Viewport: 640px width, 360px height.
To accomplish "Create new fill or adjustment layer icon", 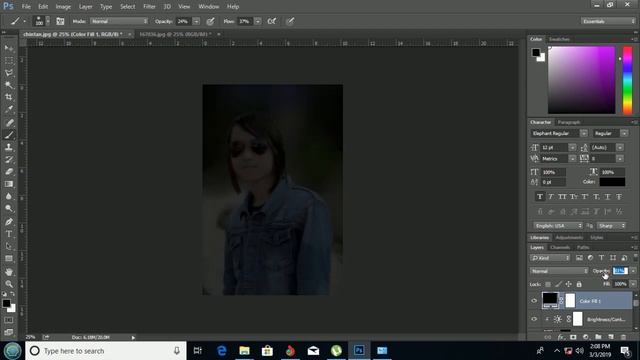I will (x=586, y=337).
